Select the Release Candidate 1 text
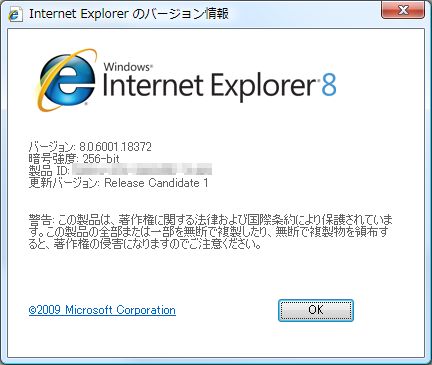432x365 pixels. pyautogui.click(x=156, y=183)
